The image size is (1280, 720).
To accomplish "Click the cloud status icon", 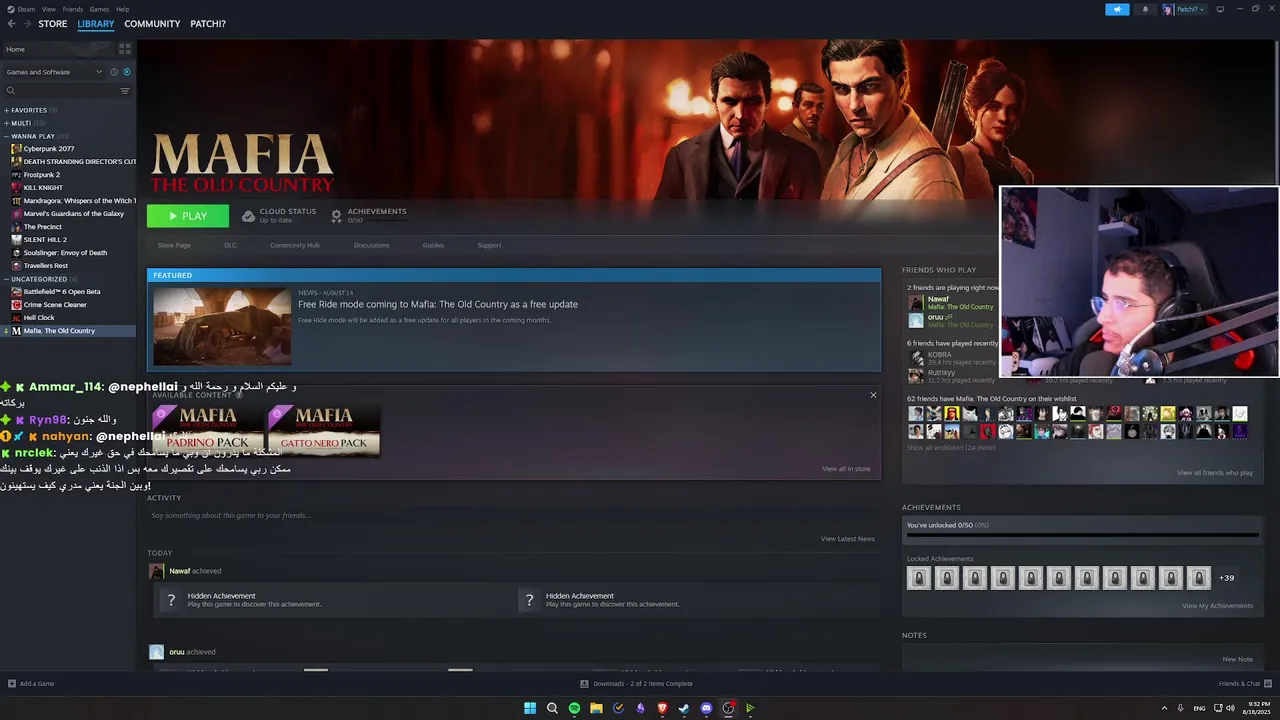I will point(249,216).
